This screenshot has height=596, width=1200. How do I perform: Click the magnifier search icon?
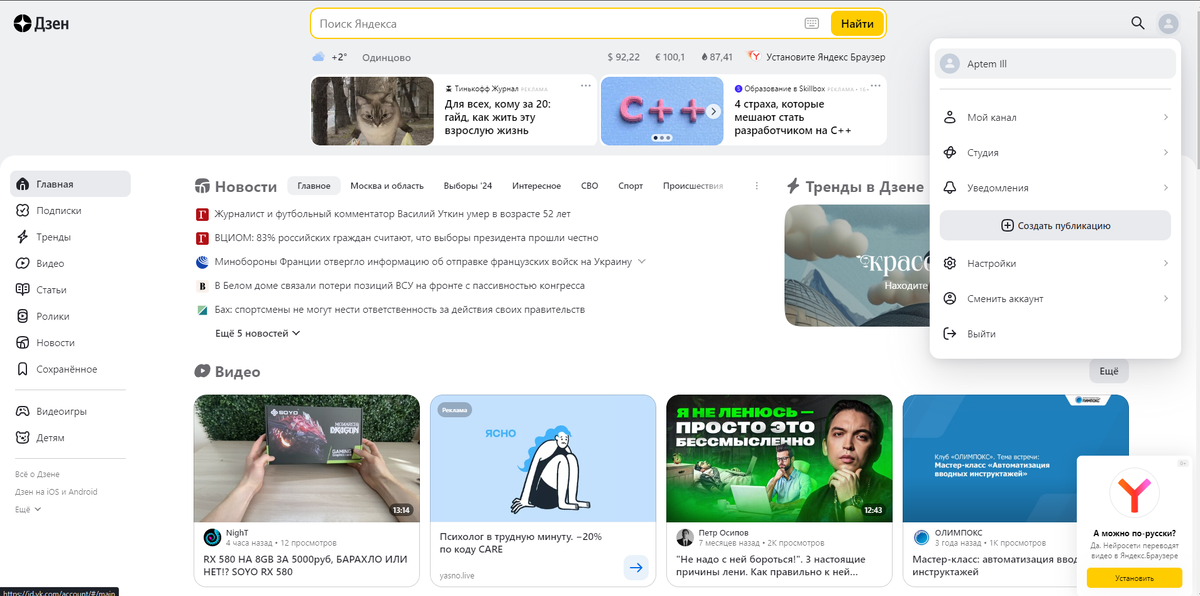point(1138,23)
